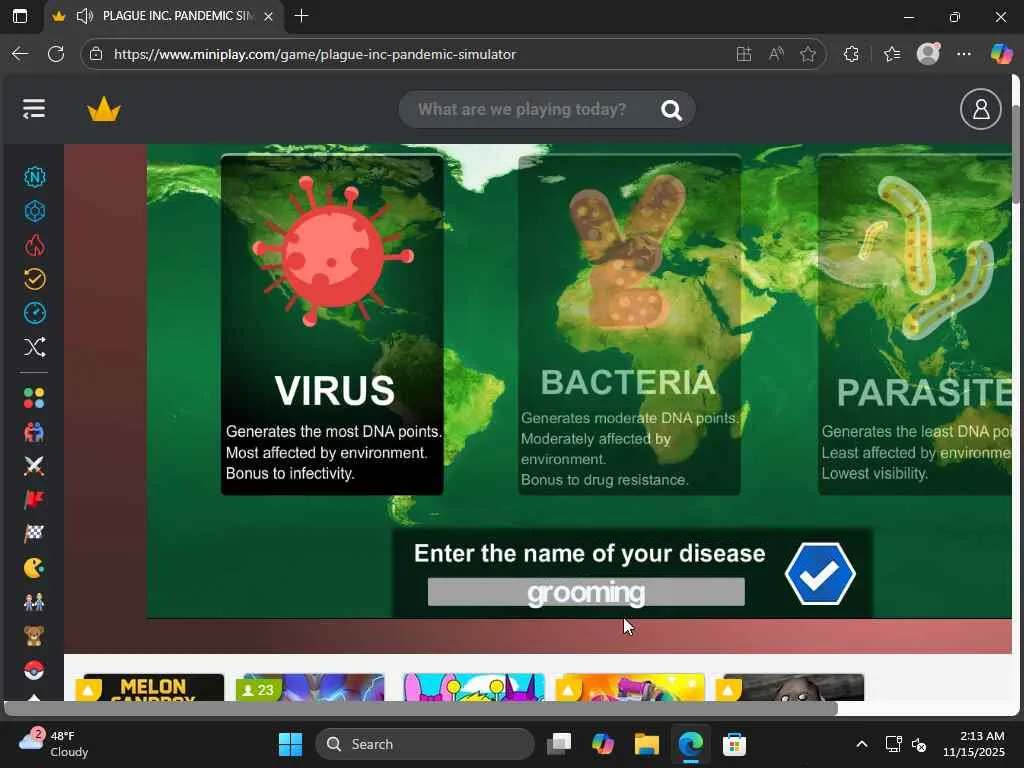Select the PARASITE disease card

point(914,325)
